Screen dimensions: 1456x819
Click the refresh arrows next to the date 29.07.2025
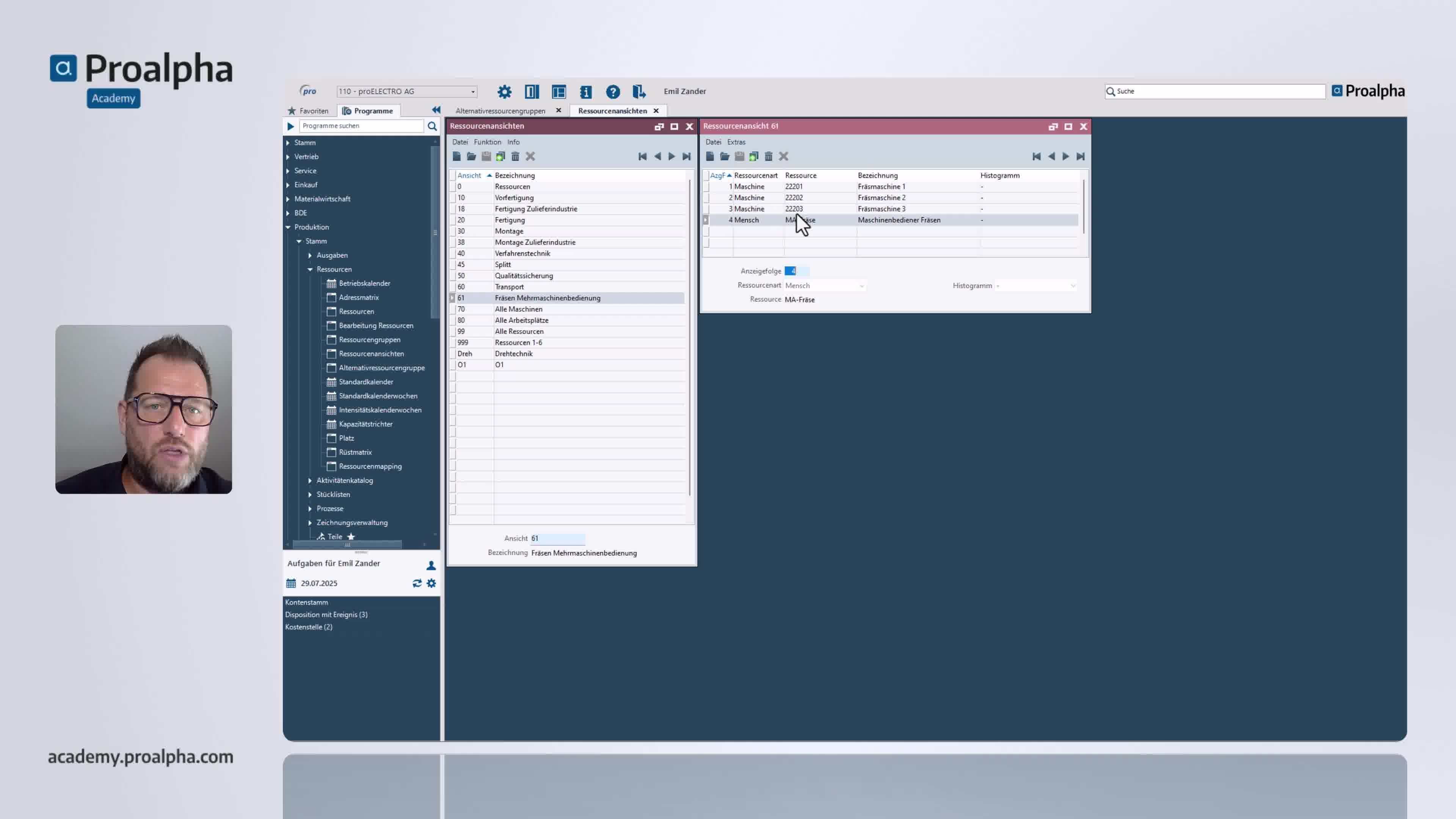pos(417,583)
